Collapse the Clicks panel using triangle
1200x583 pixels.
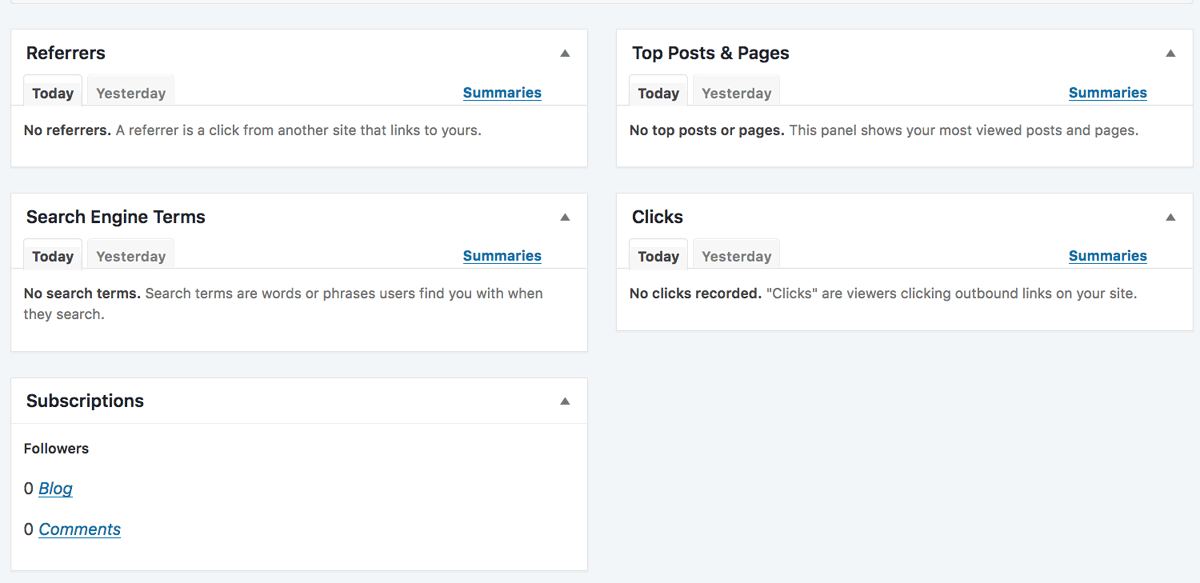pos(1171,217)
